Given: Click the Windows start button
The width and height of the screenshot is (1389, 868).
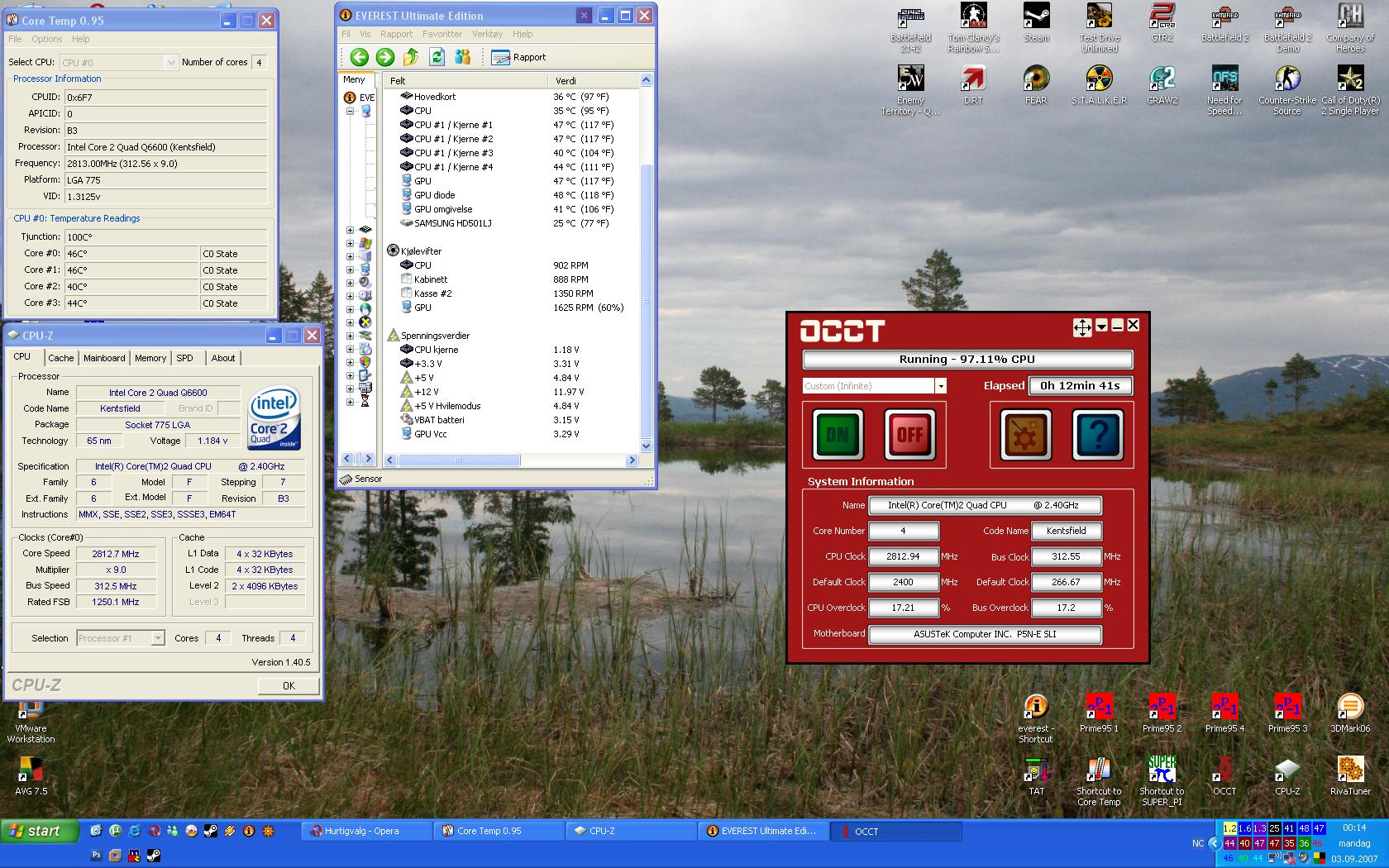Looking at the screenshot, I should pyautogui.click(x=40, y=831).
